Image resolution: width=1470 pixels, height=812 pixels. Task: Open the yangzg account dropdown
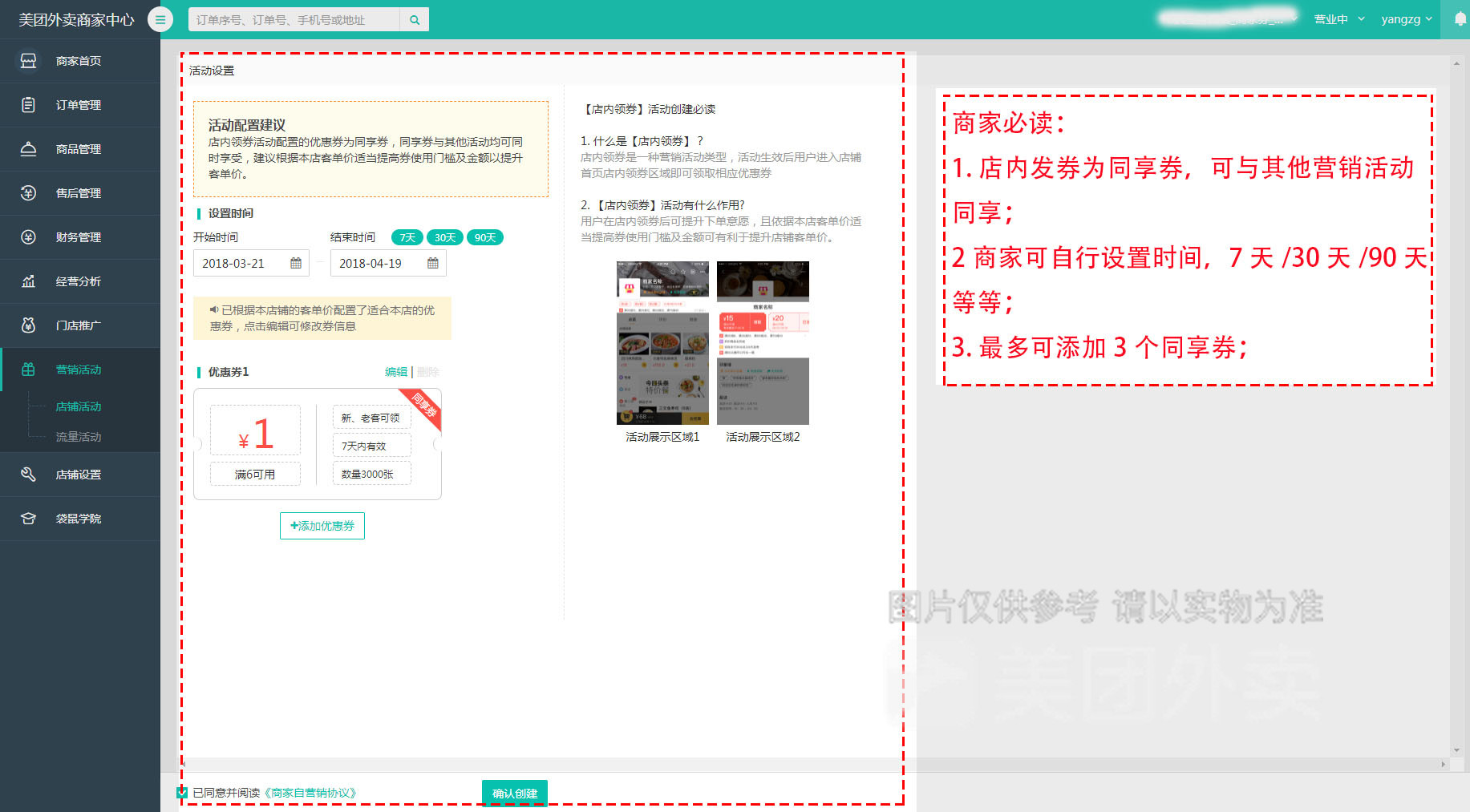[x=1406, y=19]
